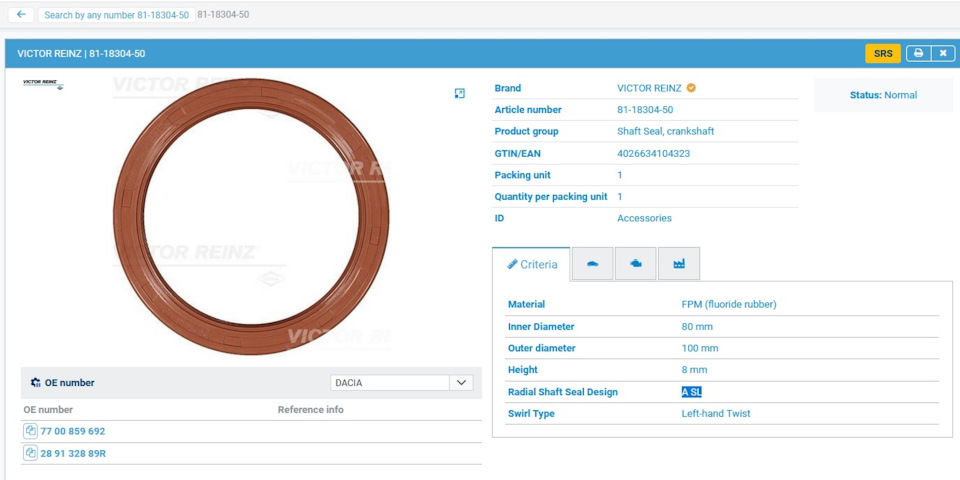Copy OE number 77 00 859 692 icon

tap(31, 431)
